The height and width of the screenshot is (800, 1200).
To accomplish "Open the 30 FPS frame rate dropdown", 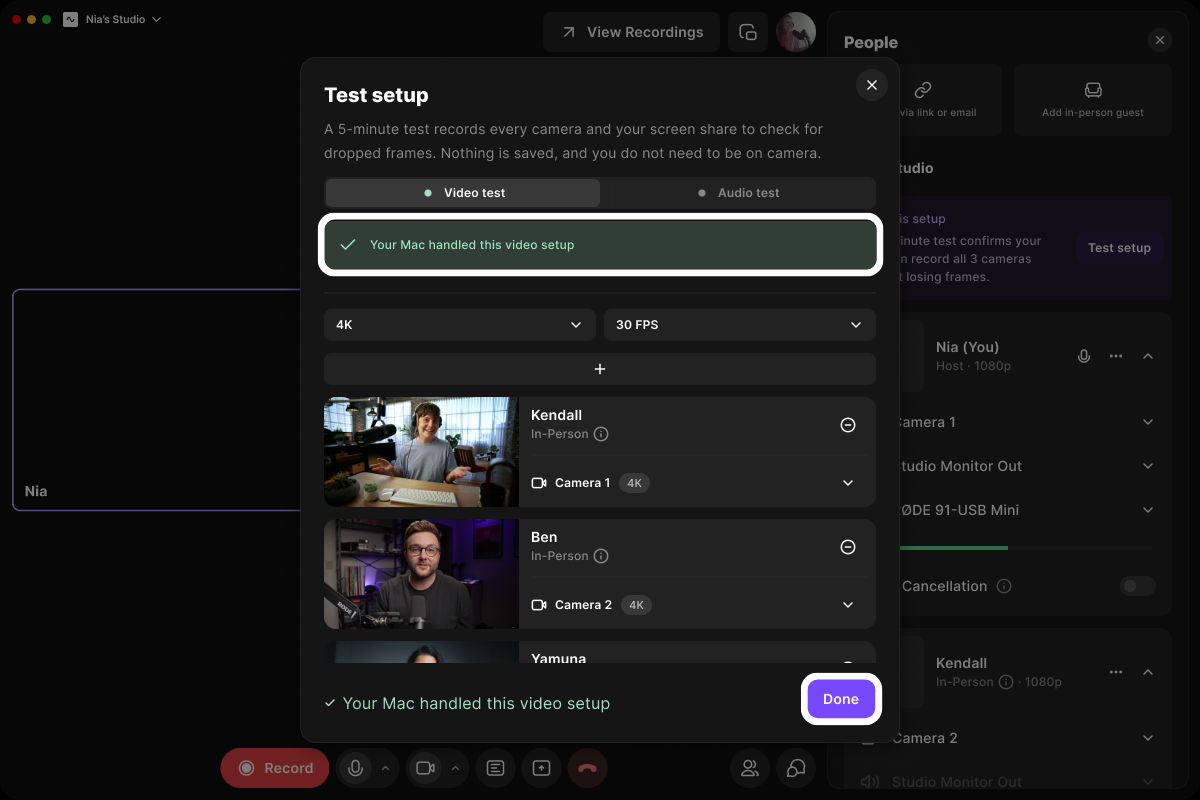I will tap(740, 325).
